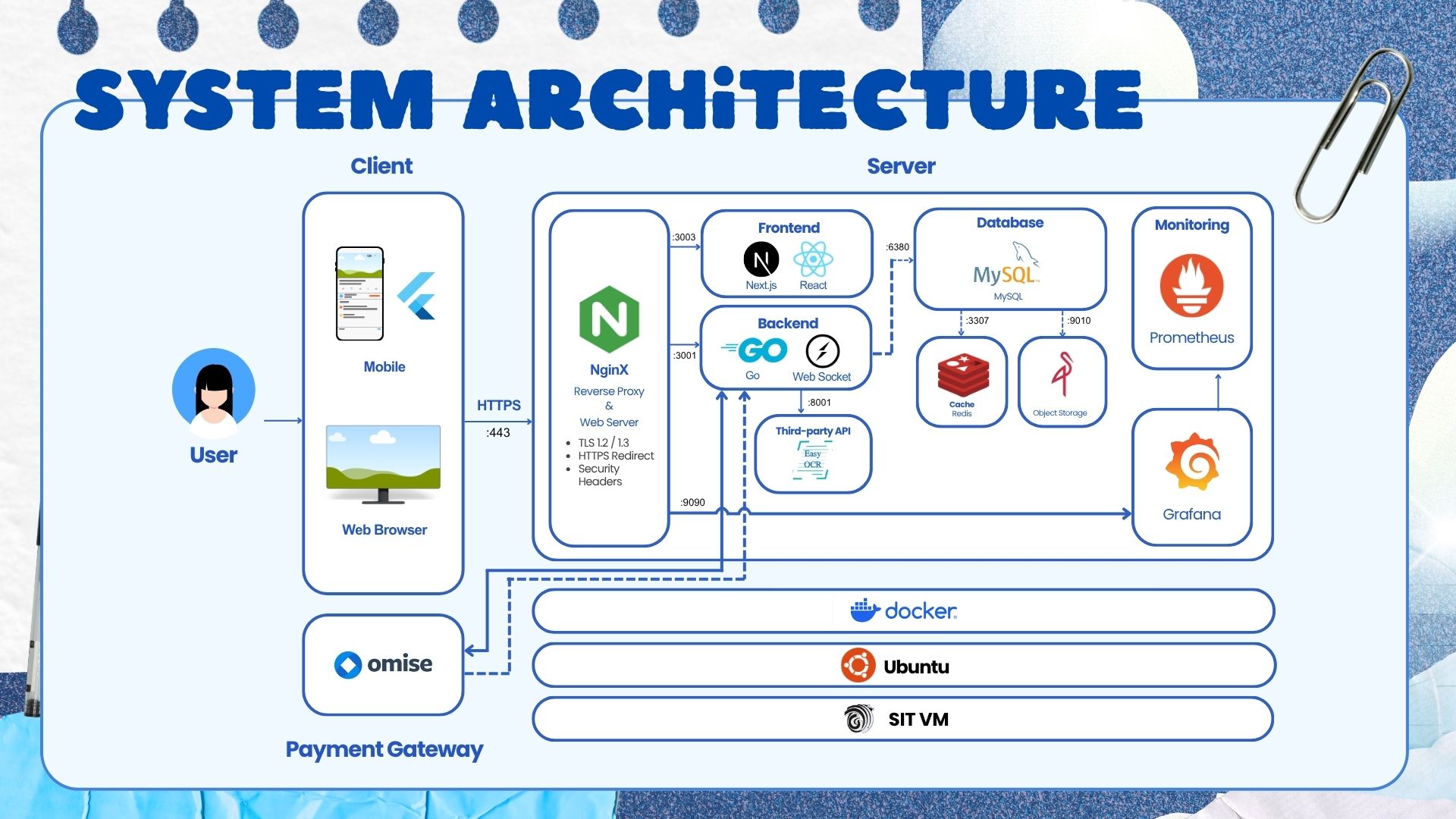This screenshot has height=819, width=1456.
Task: Click the Object Storage flamingo icon
Action: (1062, 375)
